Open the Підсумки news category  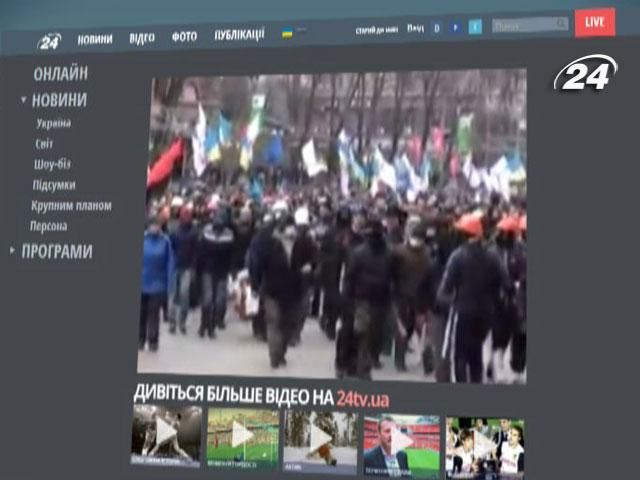[x=54, y=185]
